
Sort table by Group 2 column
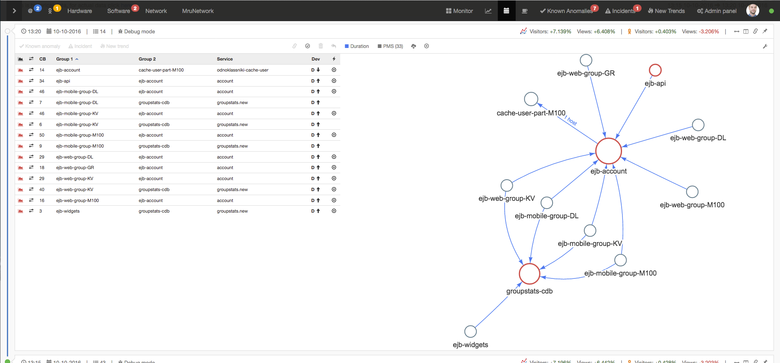click(x=147, y=59)
